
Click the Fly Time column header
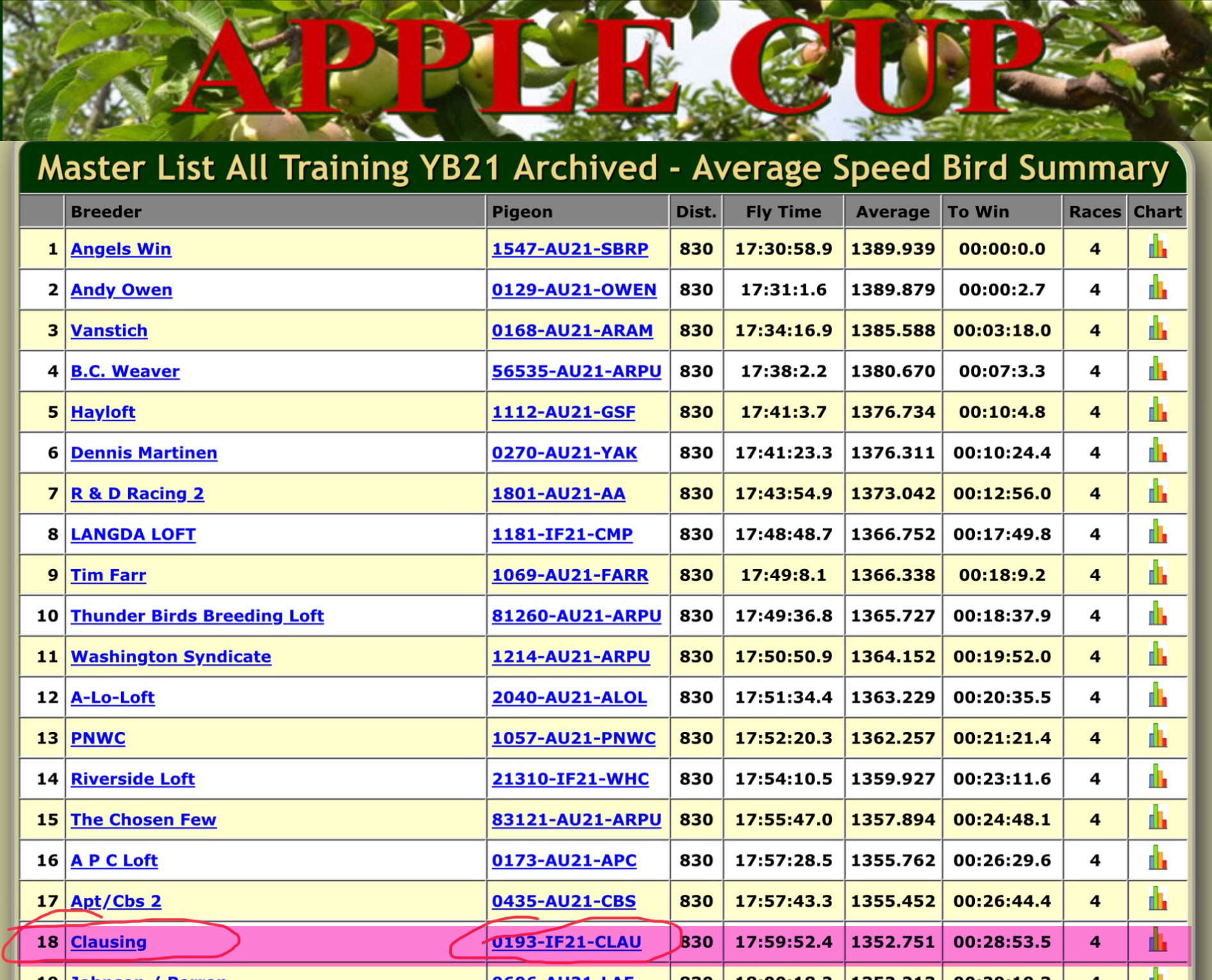[x=783, y=212]
